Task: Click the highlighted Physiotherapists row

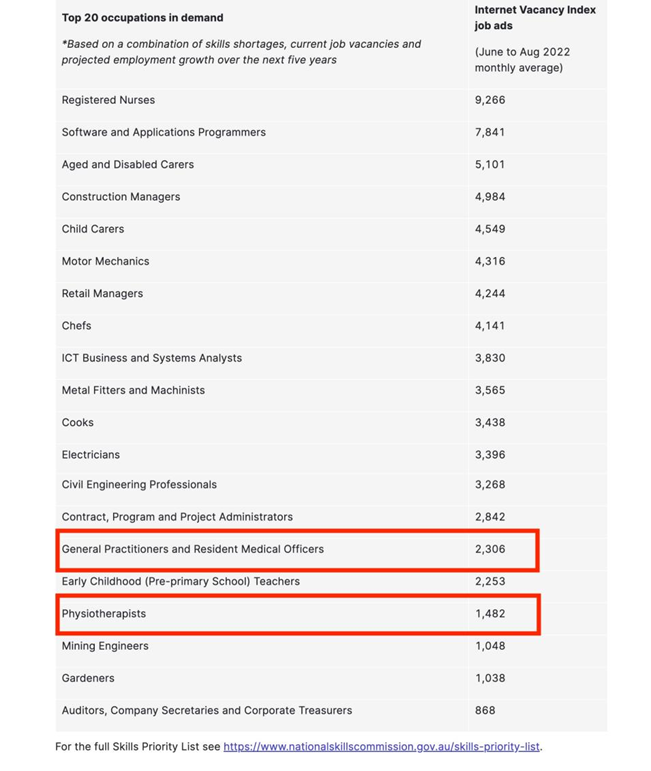Action: (x=297, y=614)
